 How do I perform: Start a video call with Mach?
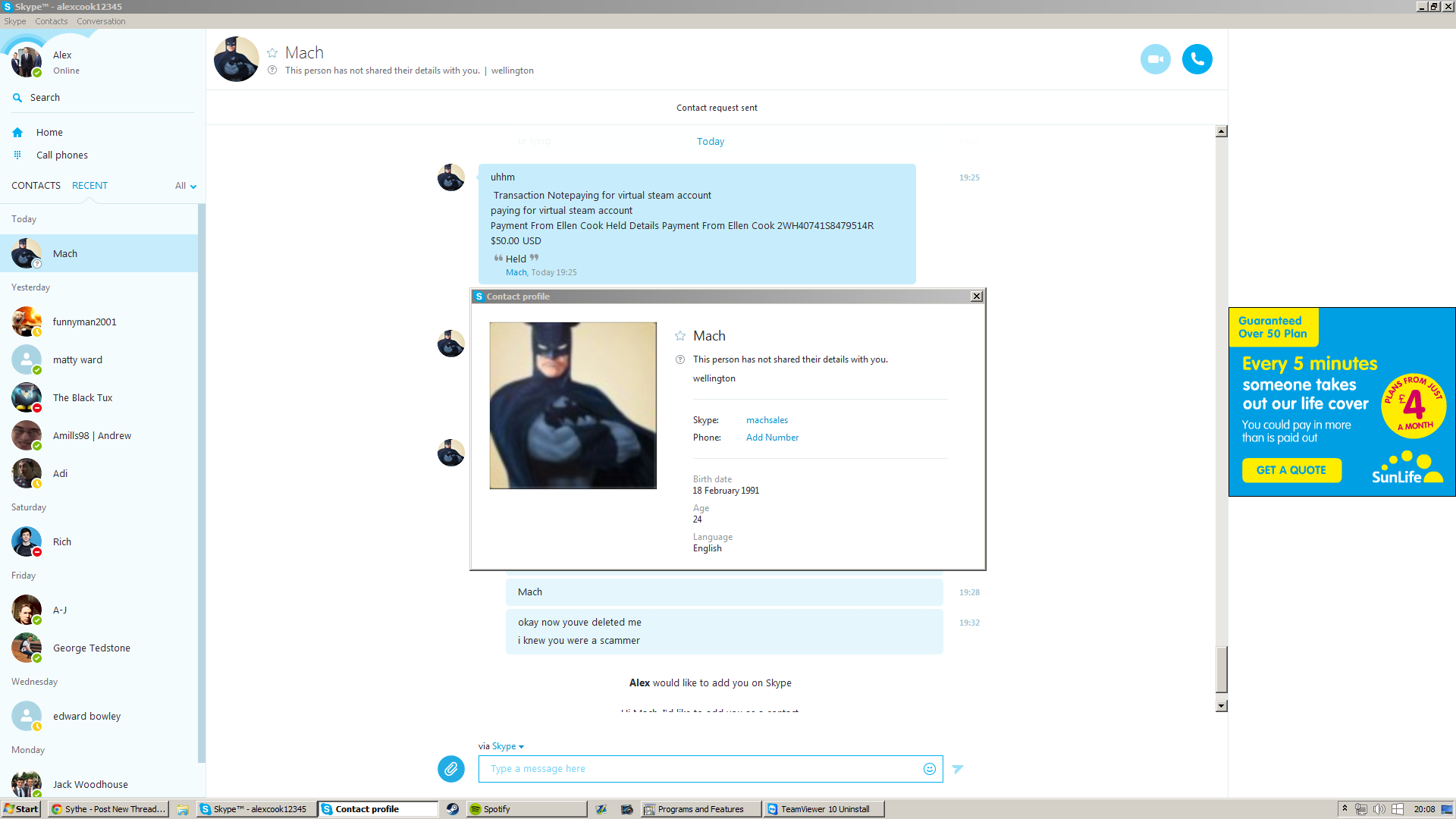coord(1155,59)
